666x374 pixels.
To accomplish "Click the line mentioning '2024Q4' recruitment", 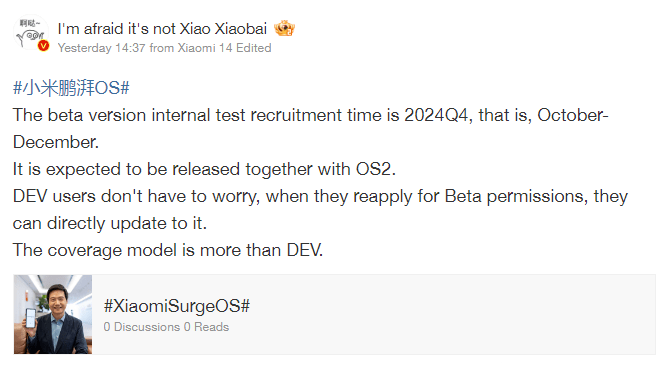I will (x=310, y=115).
